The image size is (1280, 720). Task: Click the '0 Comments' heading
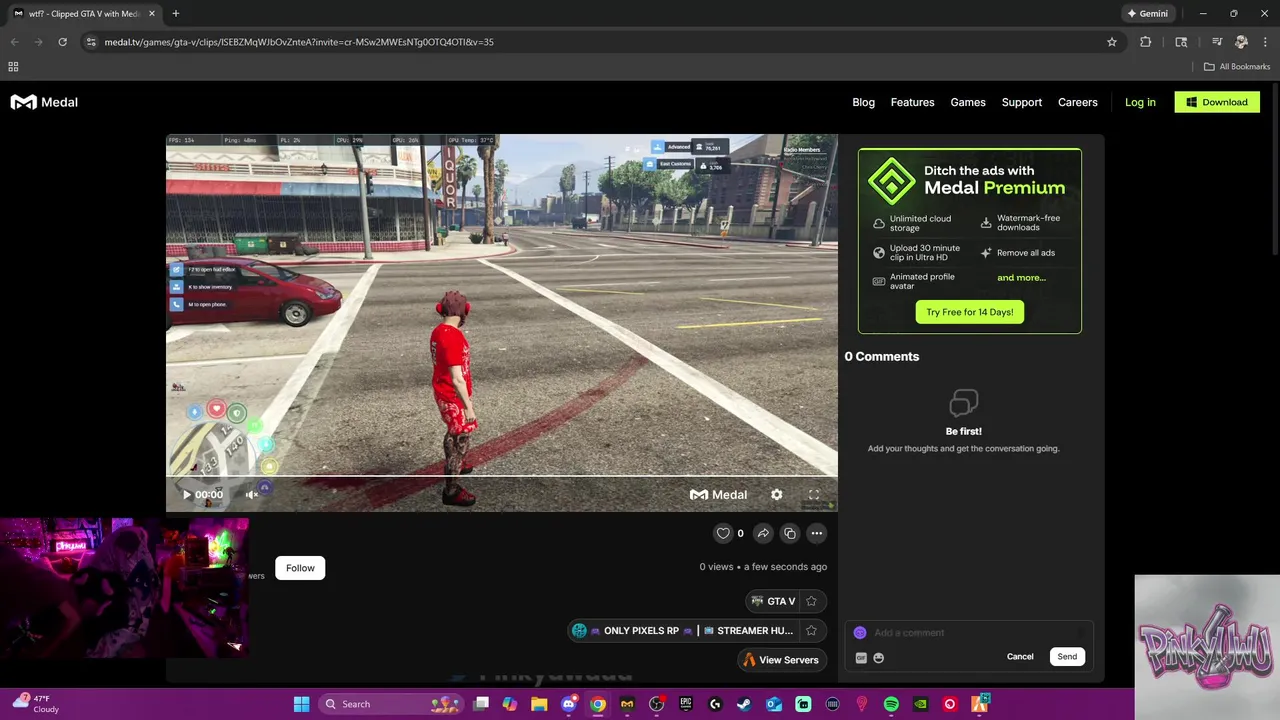[x=882, y=356]
